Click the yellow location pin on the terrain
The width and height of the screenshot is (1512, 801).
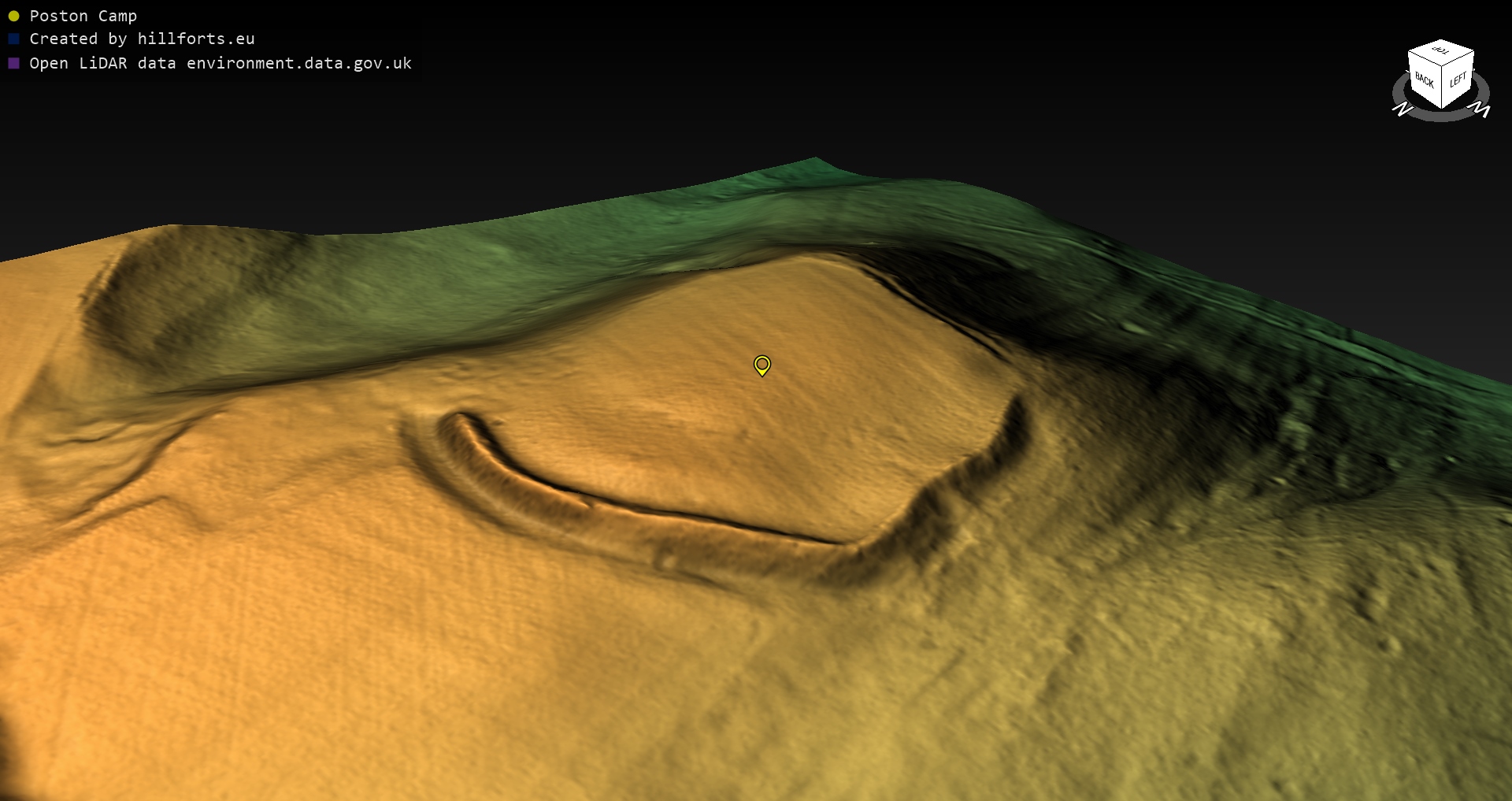(x=762, y=365)
